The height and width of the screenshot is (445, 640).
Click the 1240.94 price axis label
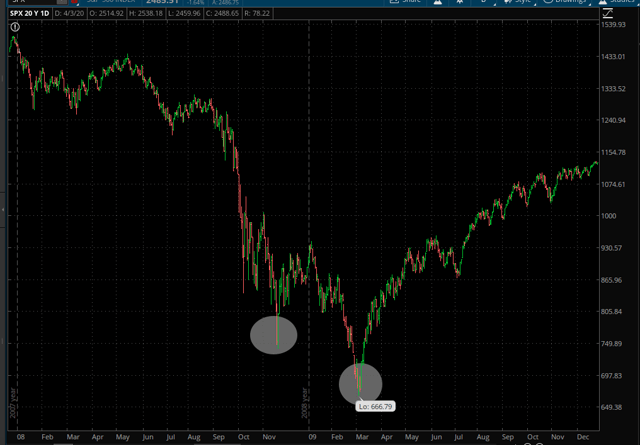(x=613, y=120)
